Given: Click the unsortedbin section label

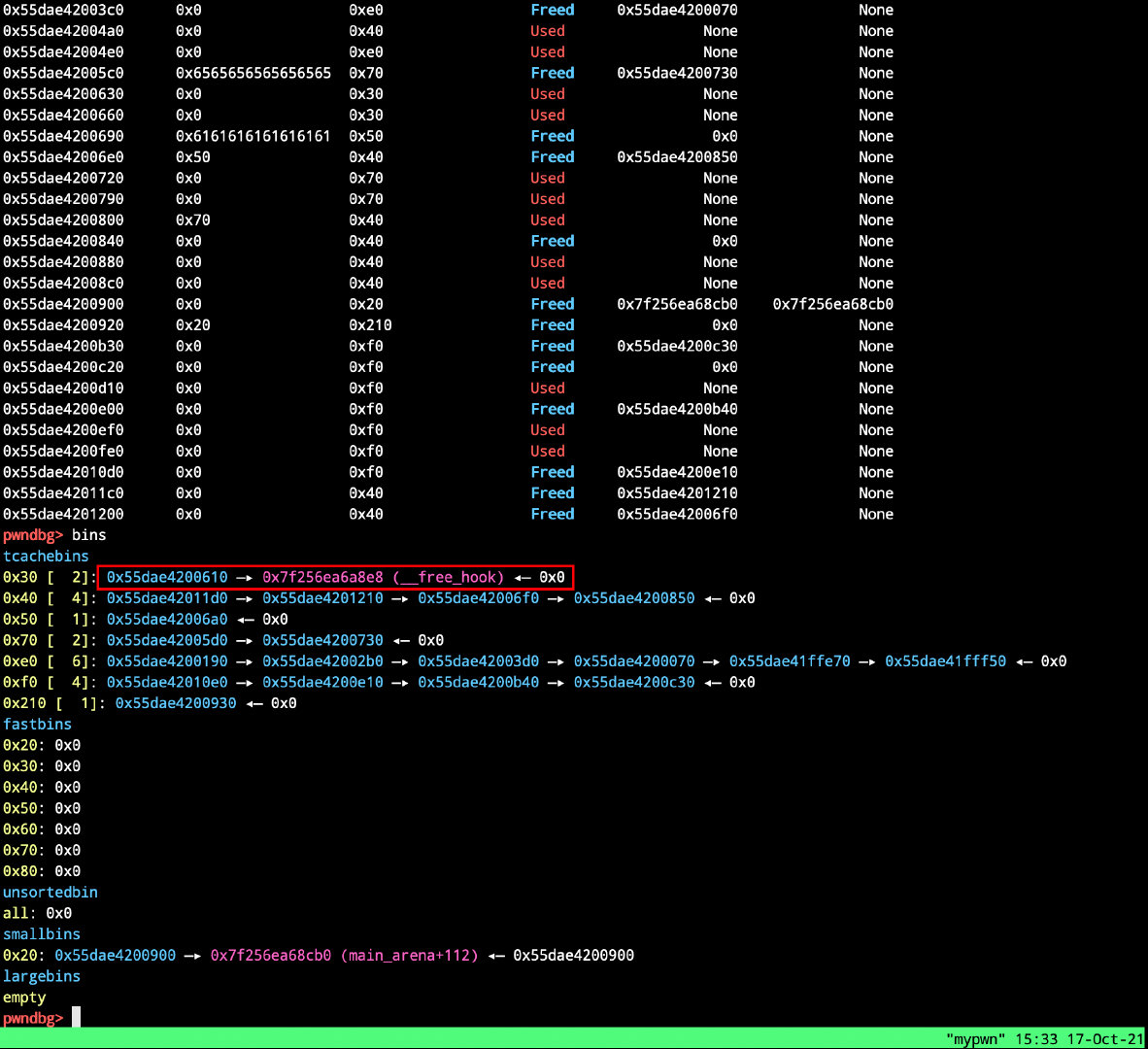Looking at the screenshot, I should pyautogui.click(x=50, y=893).
